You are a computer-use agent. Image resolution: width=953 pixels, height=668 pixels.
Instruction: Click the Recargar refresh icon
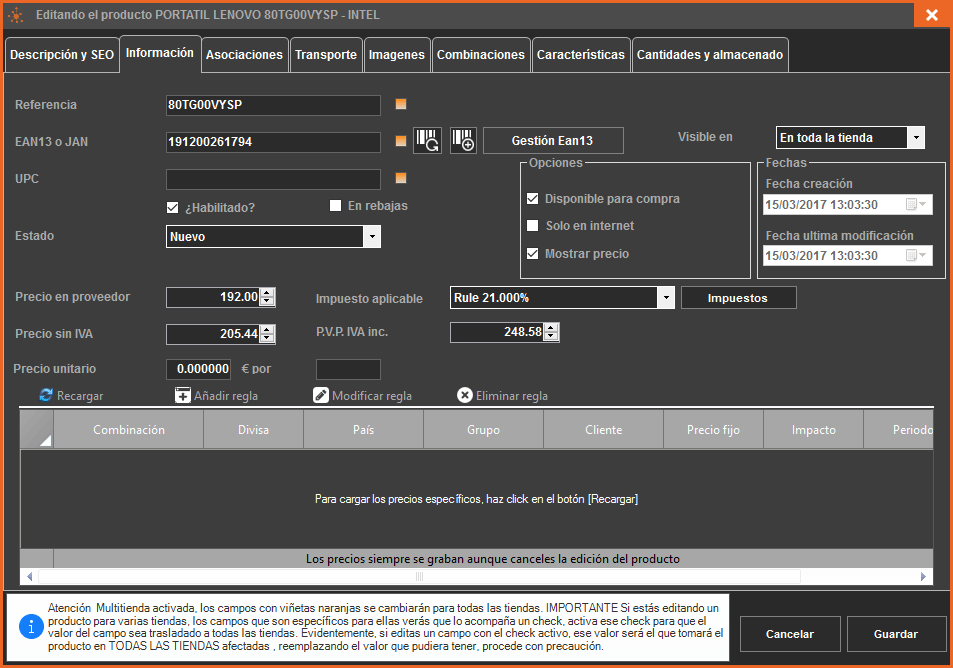coord(46,395)
